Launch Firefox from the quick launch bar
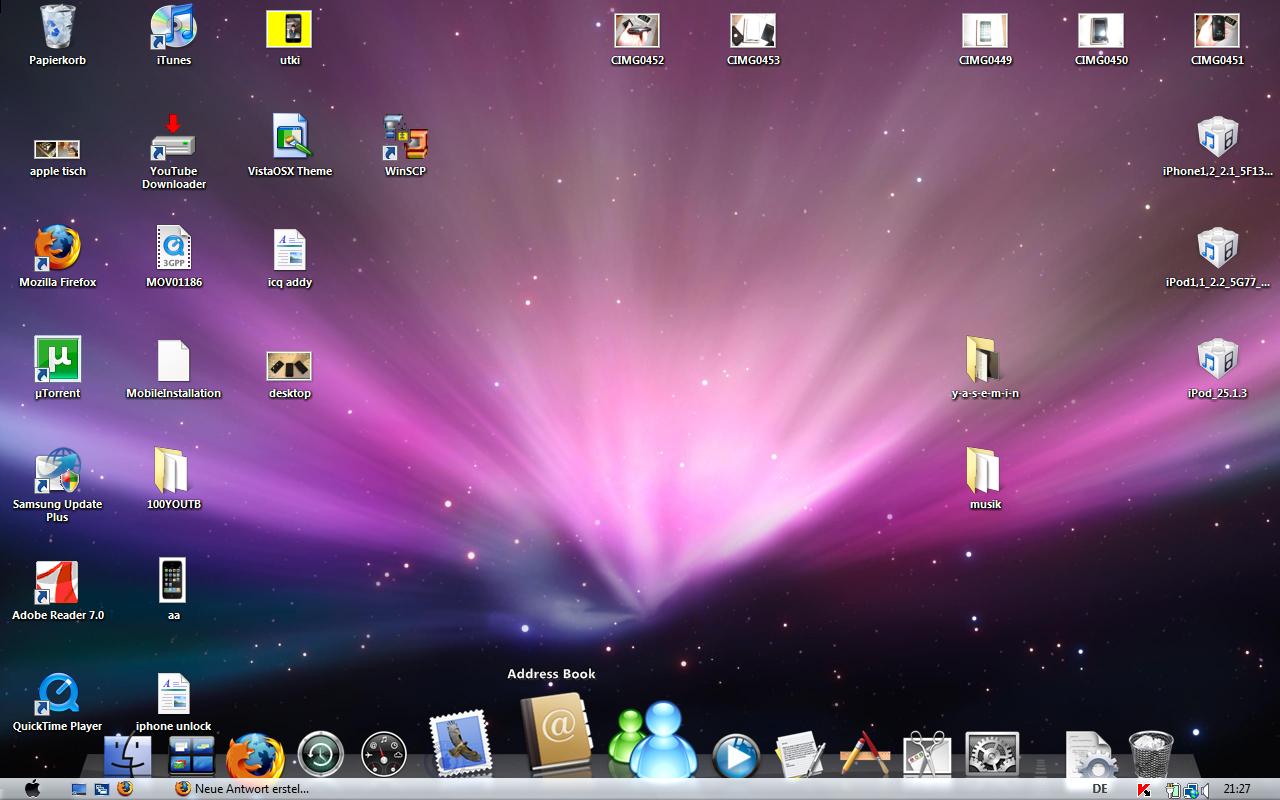1280x800 pixels. (x=125, y=789)
